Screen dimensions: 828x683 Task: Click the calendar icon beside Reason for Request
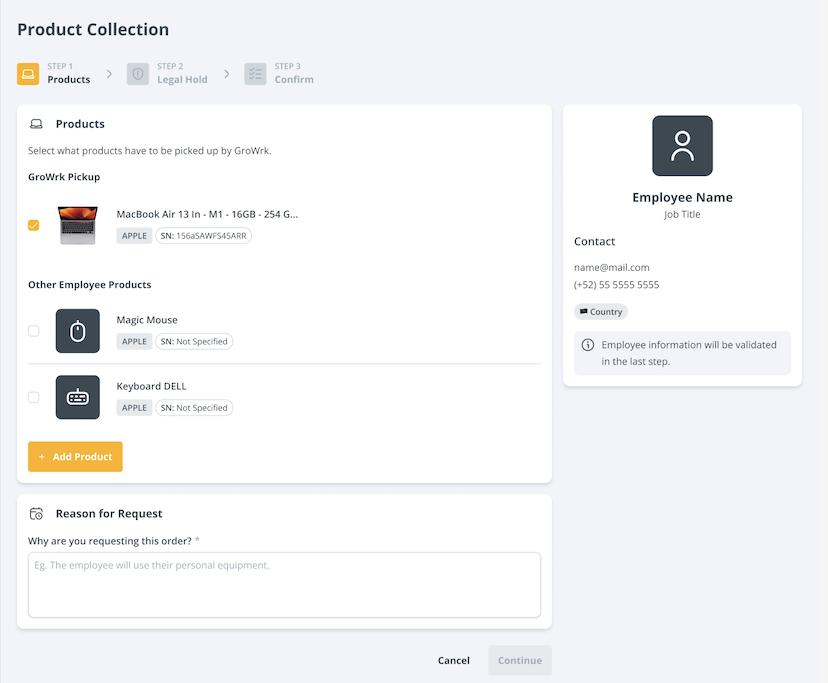click(36, 514)
